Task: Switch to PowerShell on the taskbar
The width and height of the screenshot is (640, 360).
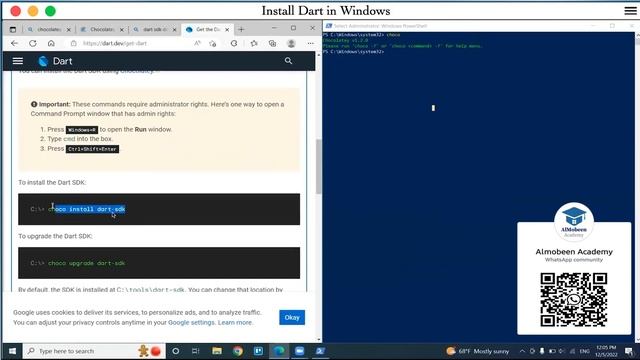Action: [x=320, y=351]
